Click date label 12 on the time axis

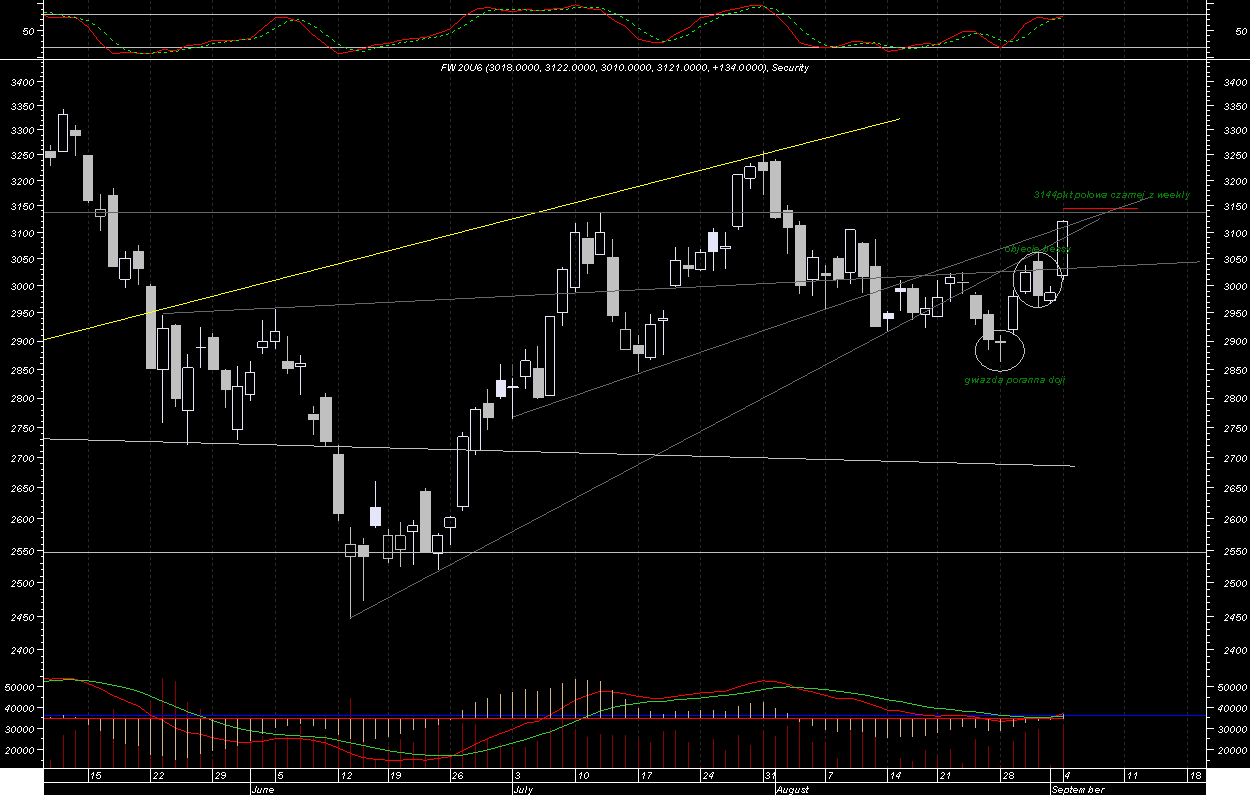[346, 775]
